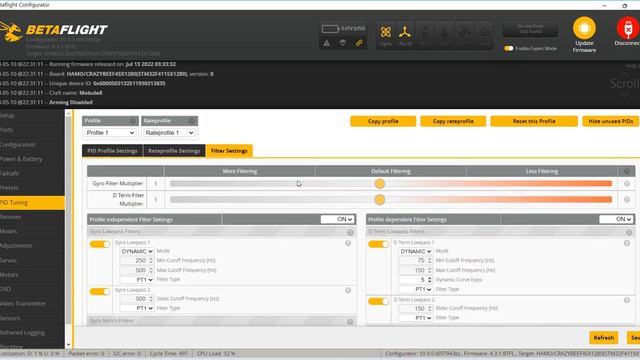
Task: Open help for D Term Lowpass 2
Action: coord(627,300)
